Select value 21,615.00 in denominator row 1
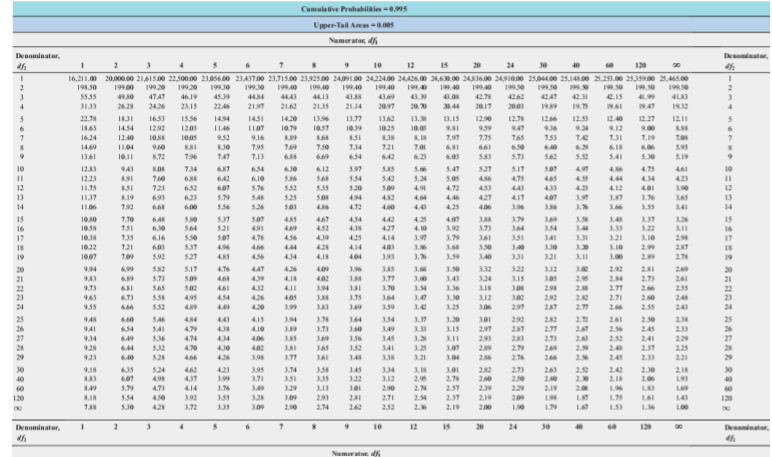Screen dimensions: 772x457 tap(151, 78)
